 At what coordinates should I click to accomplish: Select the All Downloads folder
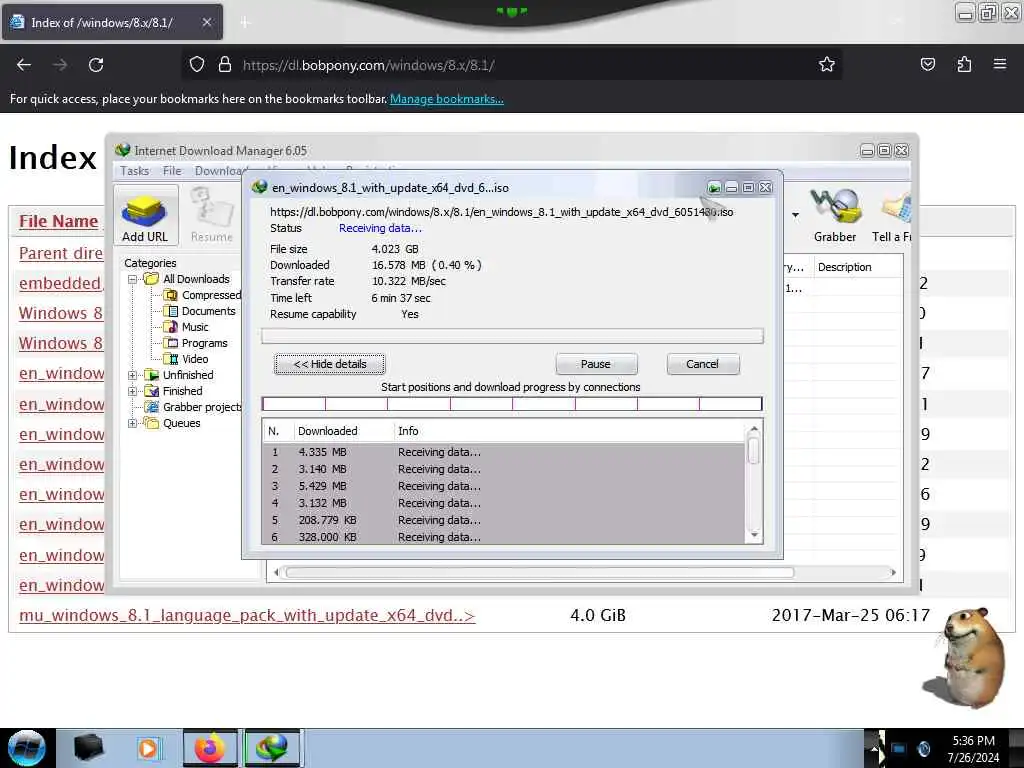pos(187,279)
